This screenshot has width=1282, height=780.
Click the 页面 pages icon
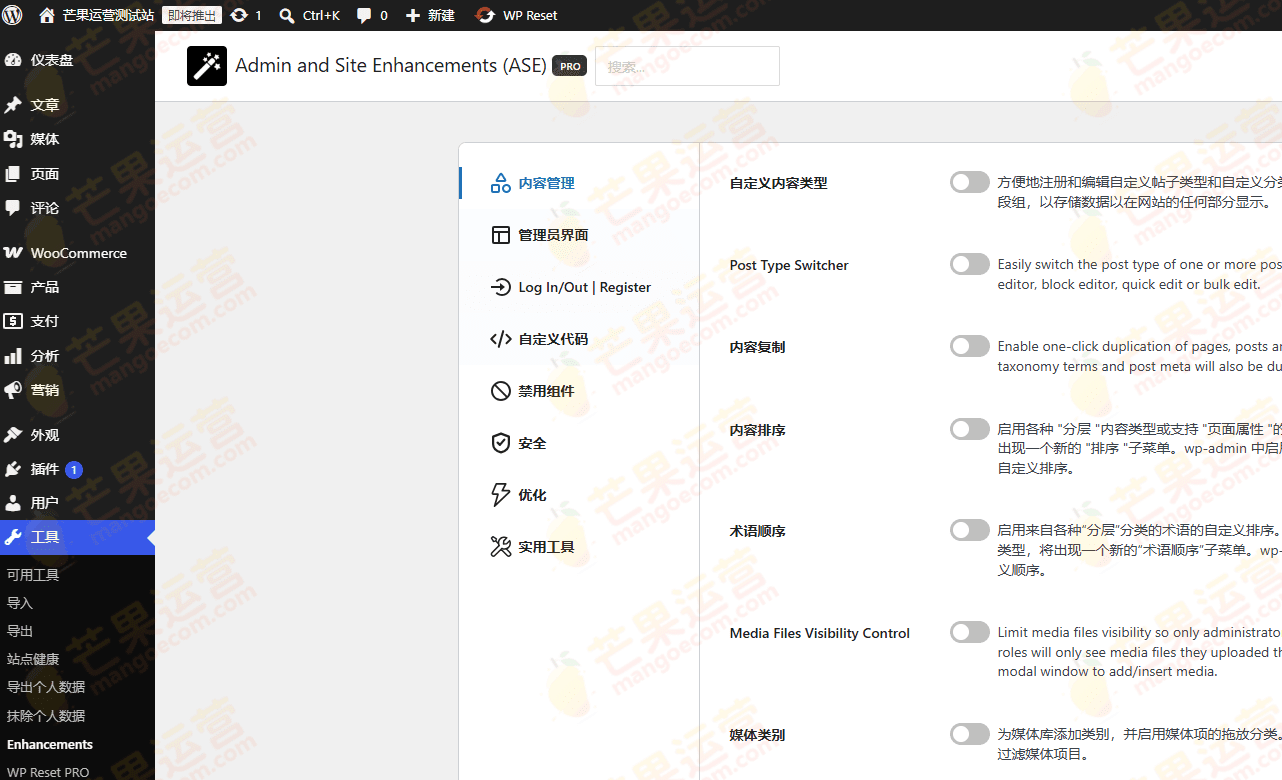pyautogui.click(x=13, y=174)
